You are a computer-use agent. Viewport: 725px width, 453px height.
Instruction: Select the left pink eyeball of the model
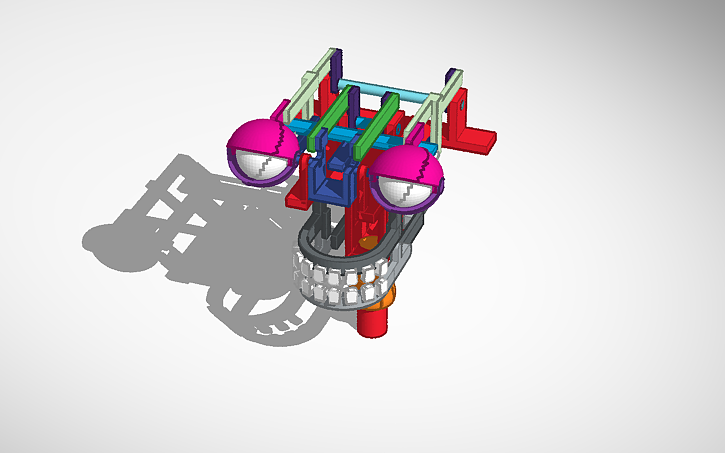(x=262, y=152)
